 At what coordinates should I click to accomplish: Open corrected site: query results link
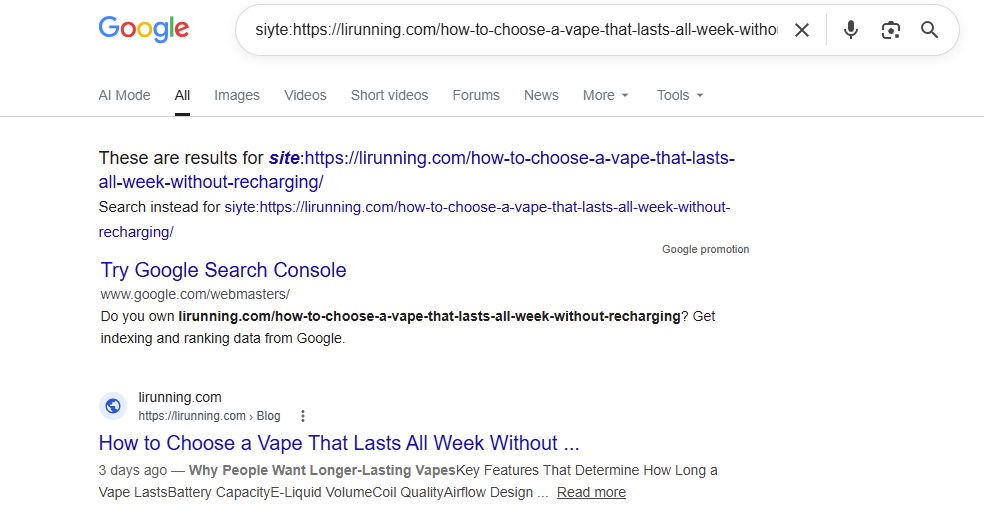pos(417,170)
